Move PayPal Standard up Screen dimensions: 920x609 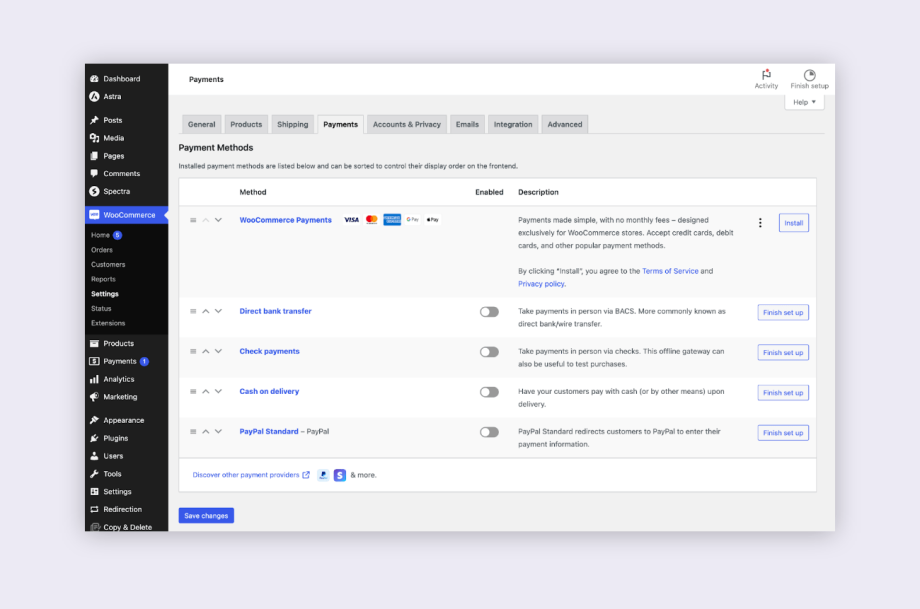(x=206, y=431)
